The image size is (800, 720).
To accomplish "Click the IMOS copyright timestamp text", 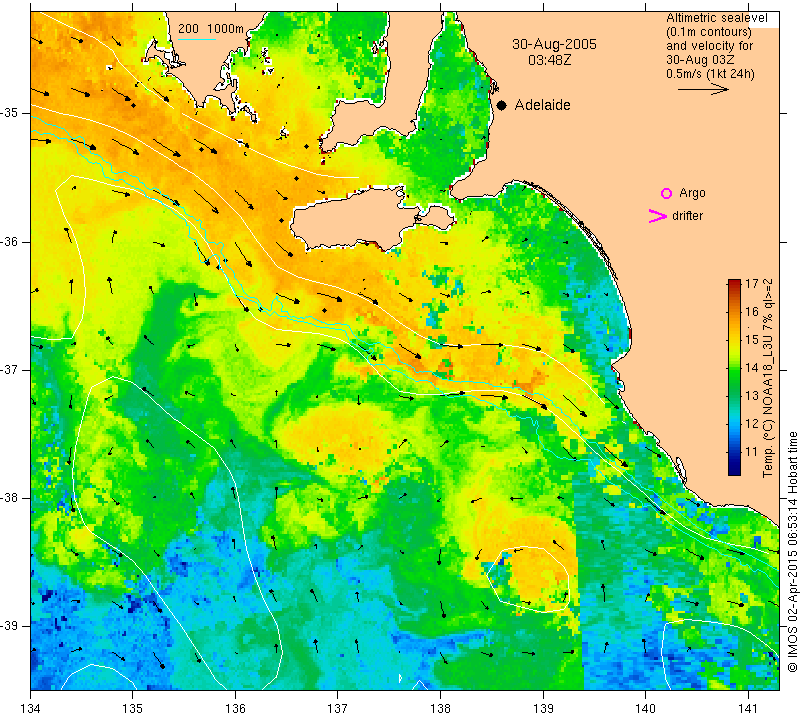I will [x=792, y=552].
